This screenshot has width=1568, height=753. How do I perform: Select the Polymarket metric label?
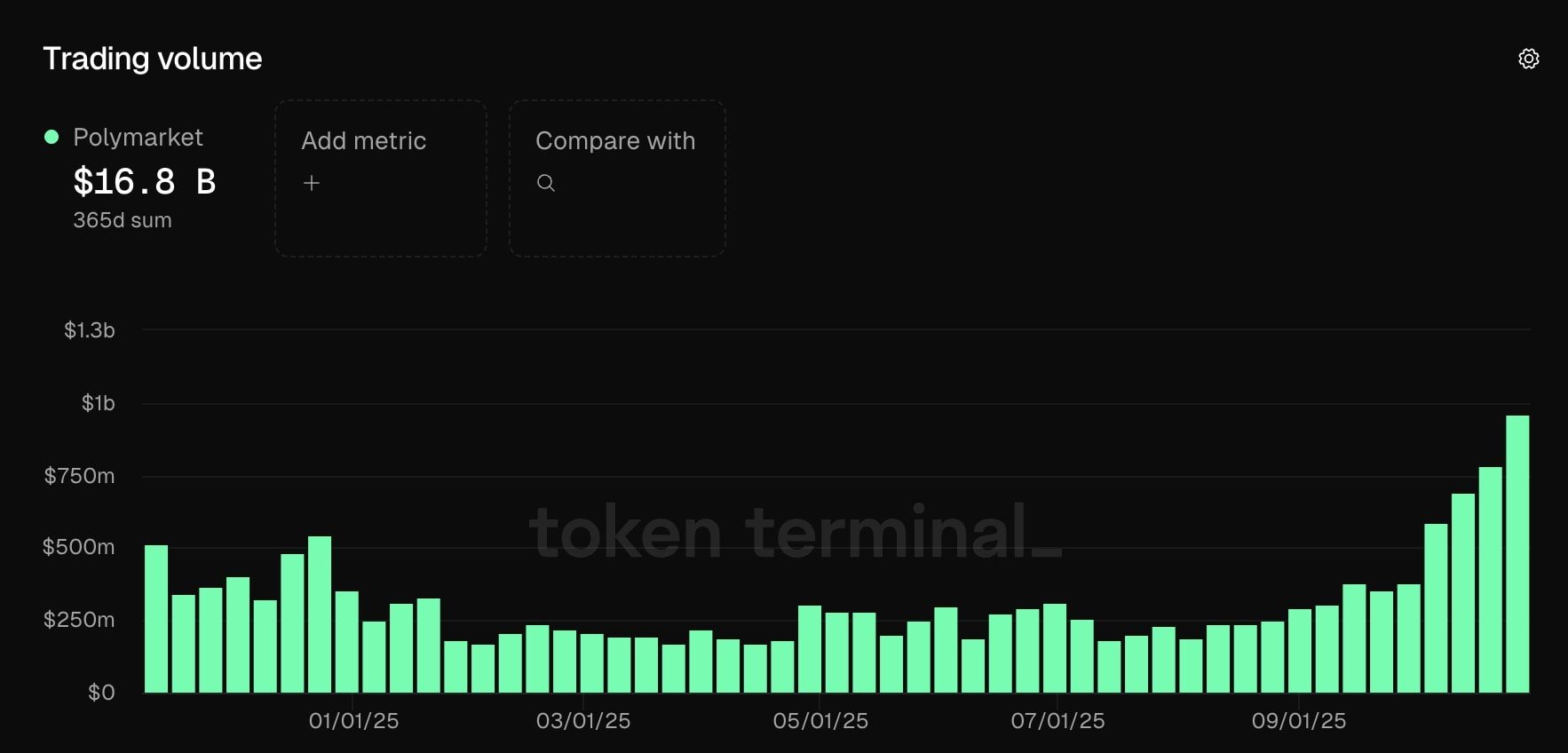coord(138,137)
